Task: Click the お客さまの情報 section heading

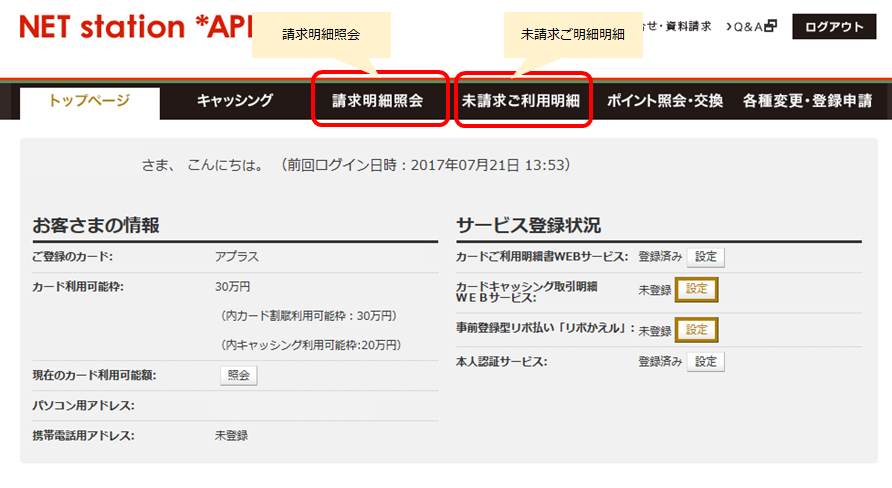Action: [96, 225]
